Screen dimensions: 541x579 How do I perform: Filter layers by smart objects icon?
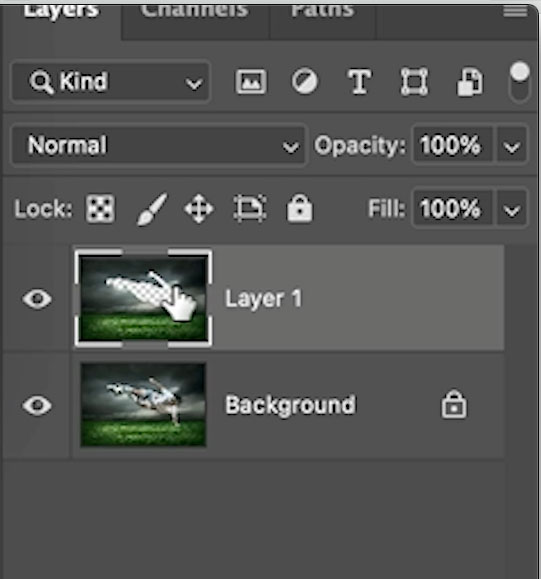pos(470,82)
